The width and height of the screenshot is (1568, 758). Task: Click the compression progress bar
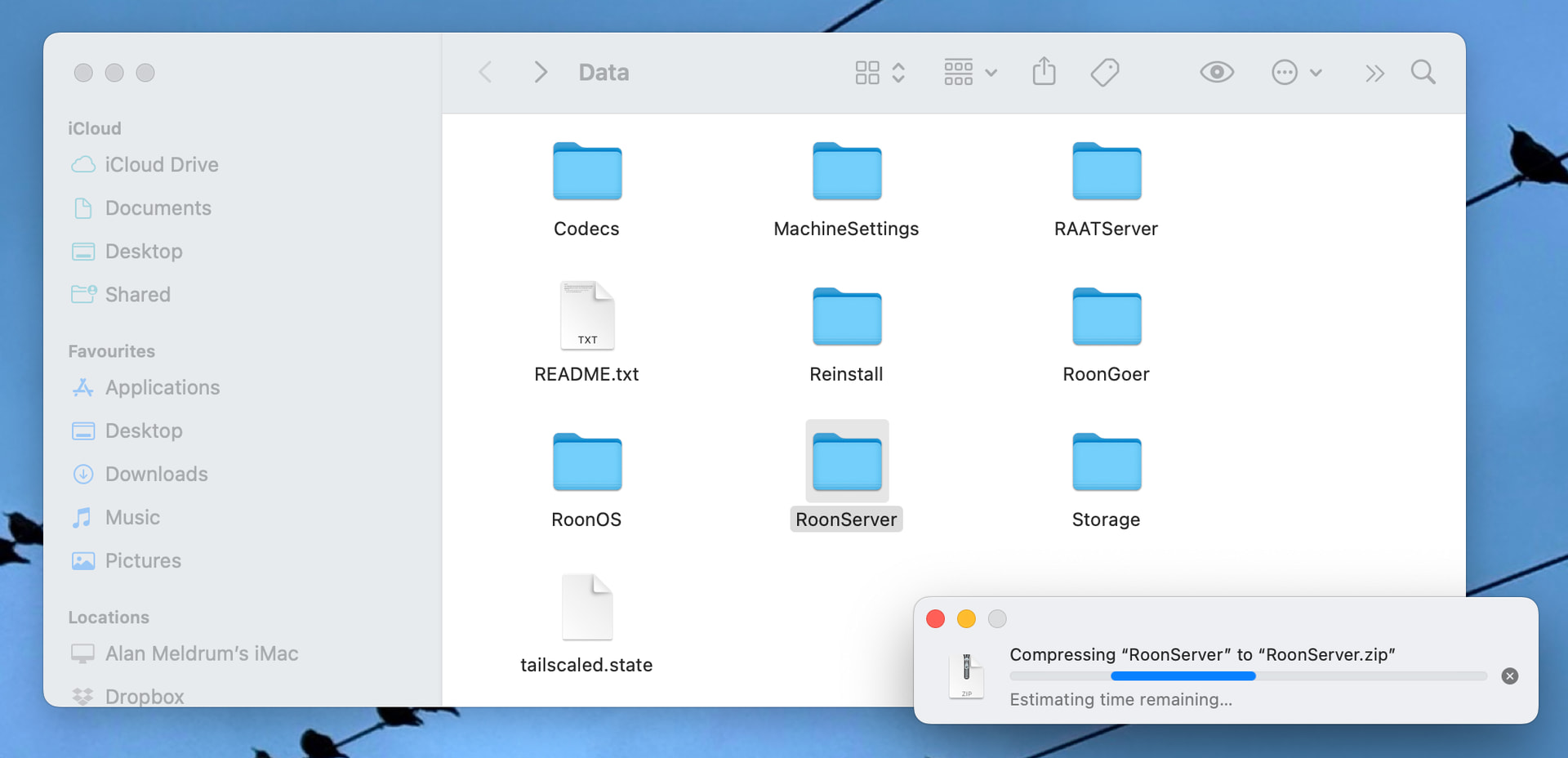[1247, 676]
